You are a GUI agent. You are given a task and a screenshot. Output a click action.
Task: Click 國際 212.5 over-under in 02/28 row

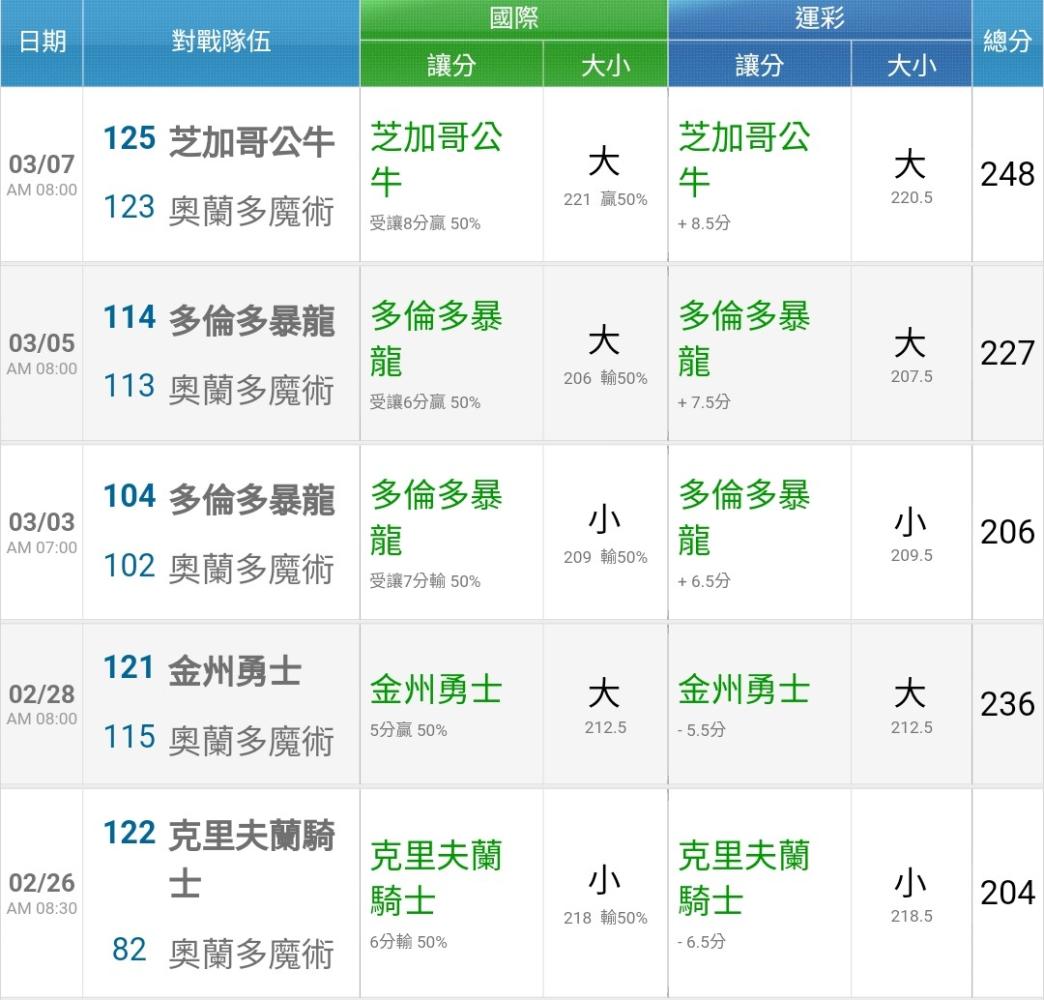point(605,728)
